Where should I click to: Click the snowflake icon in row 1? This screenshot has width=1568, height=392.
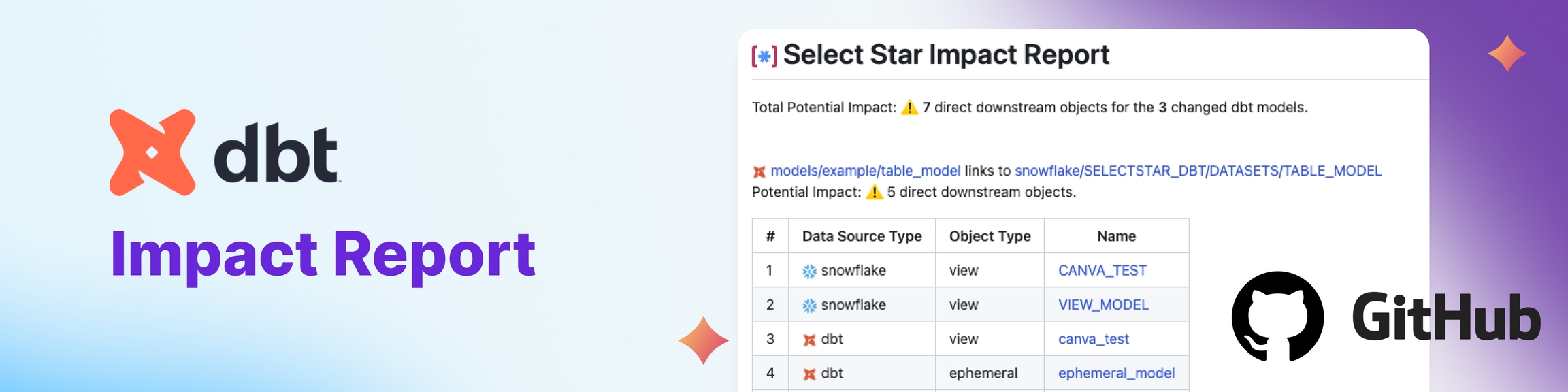(x=809, y=272)
